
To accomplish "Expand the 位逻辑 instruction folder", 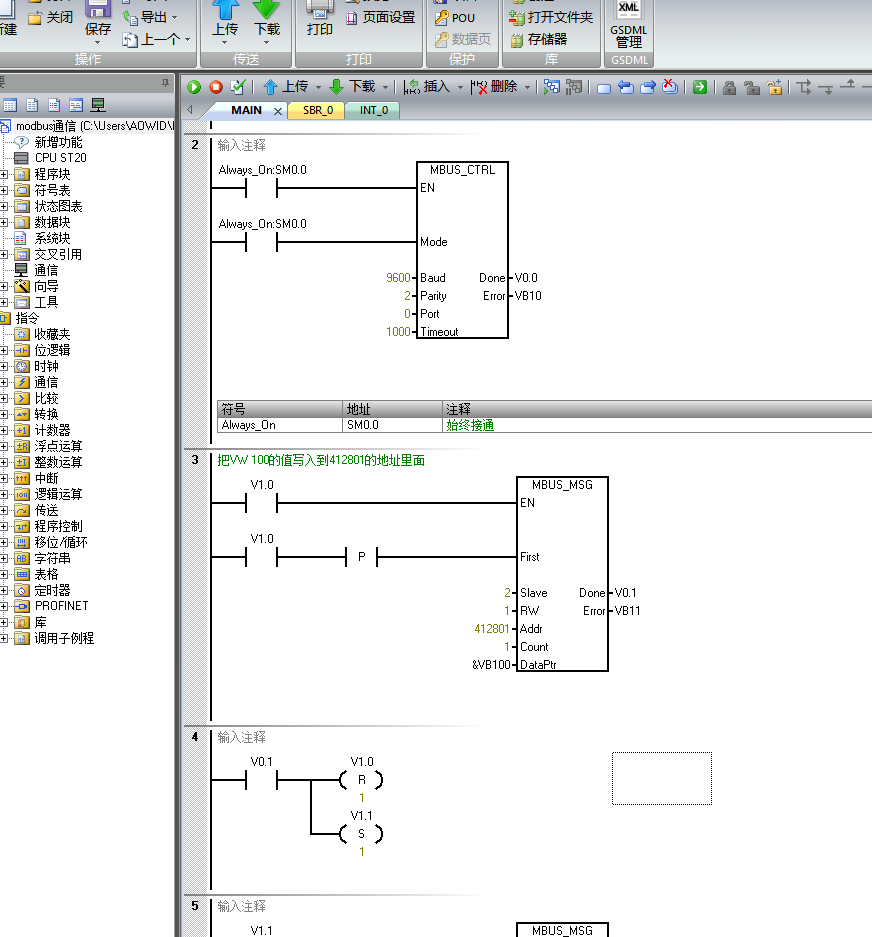I will point(5,350).
